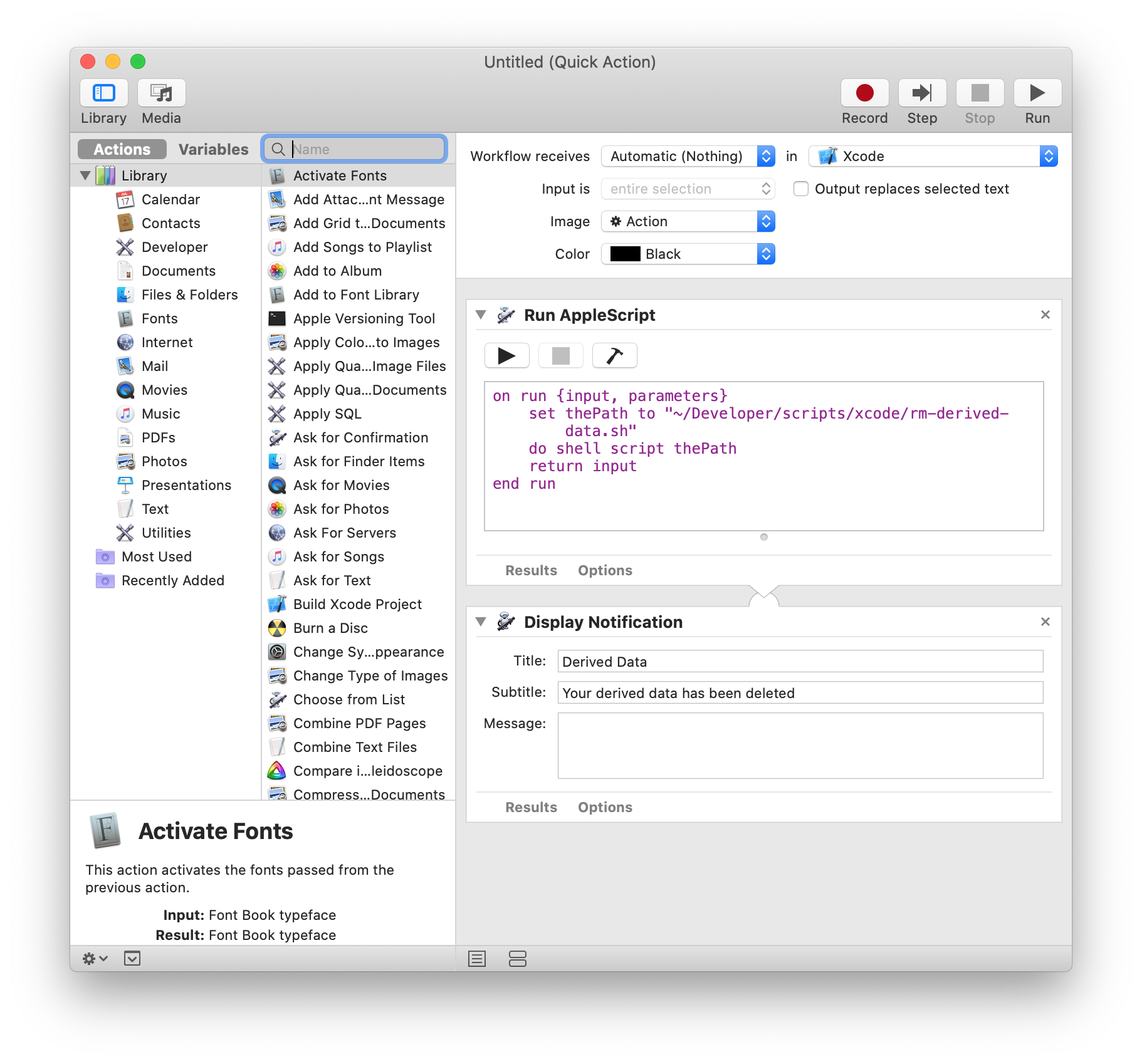Toggle the action description pane button
Viewport: 1142px width, 1064px height.
click(x=132, y=959)
